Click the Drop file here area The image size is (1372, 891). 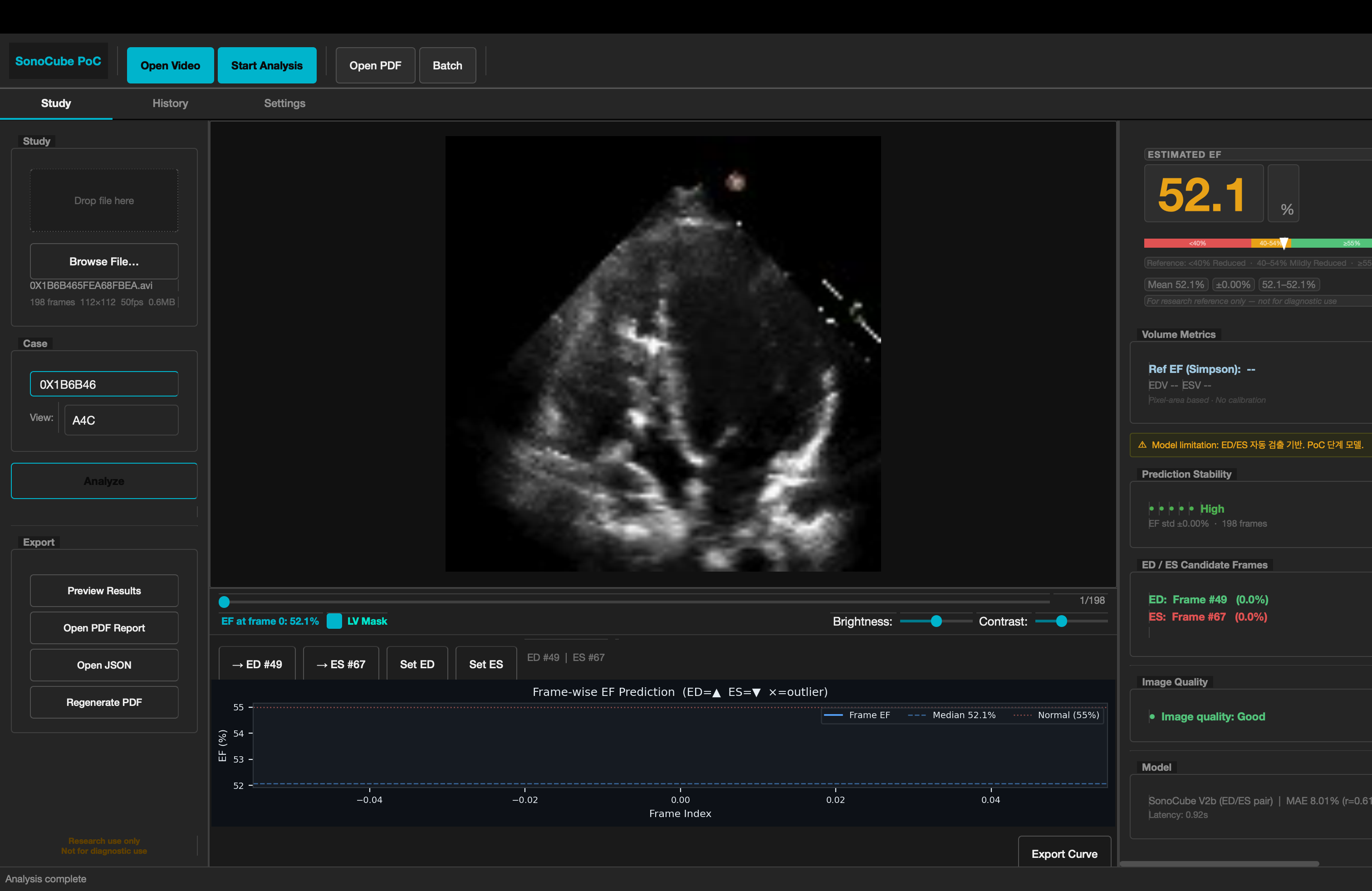pyautogui.click(x=104, y=201)
